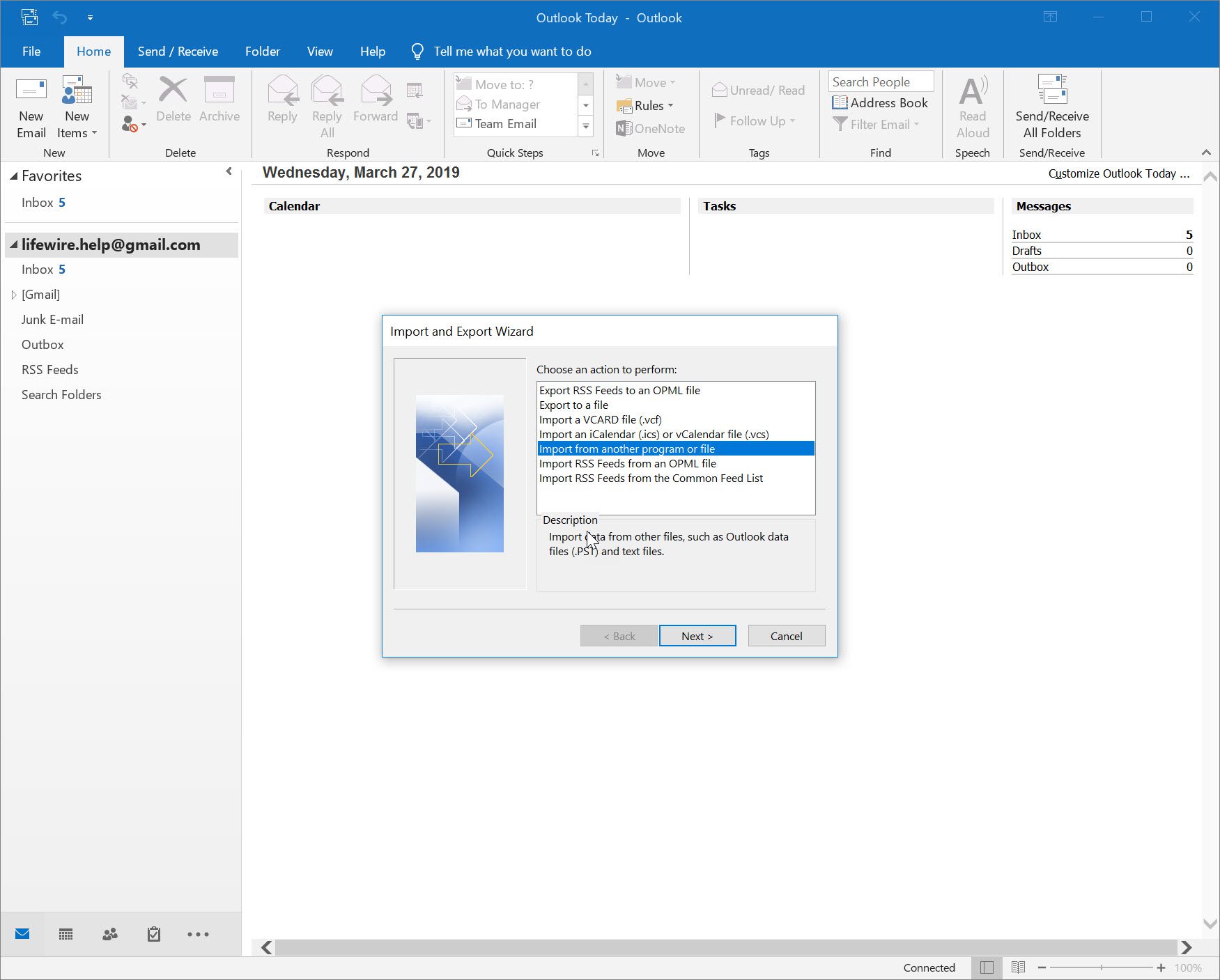
Task: Open the Rules dropdown
Action: 645,106
